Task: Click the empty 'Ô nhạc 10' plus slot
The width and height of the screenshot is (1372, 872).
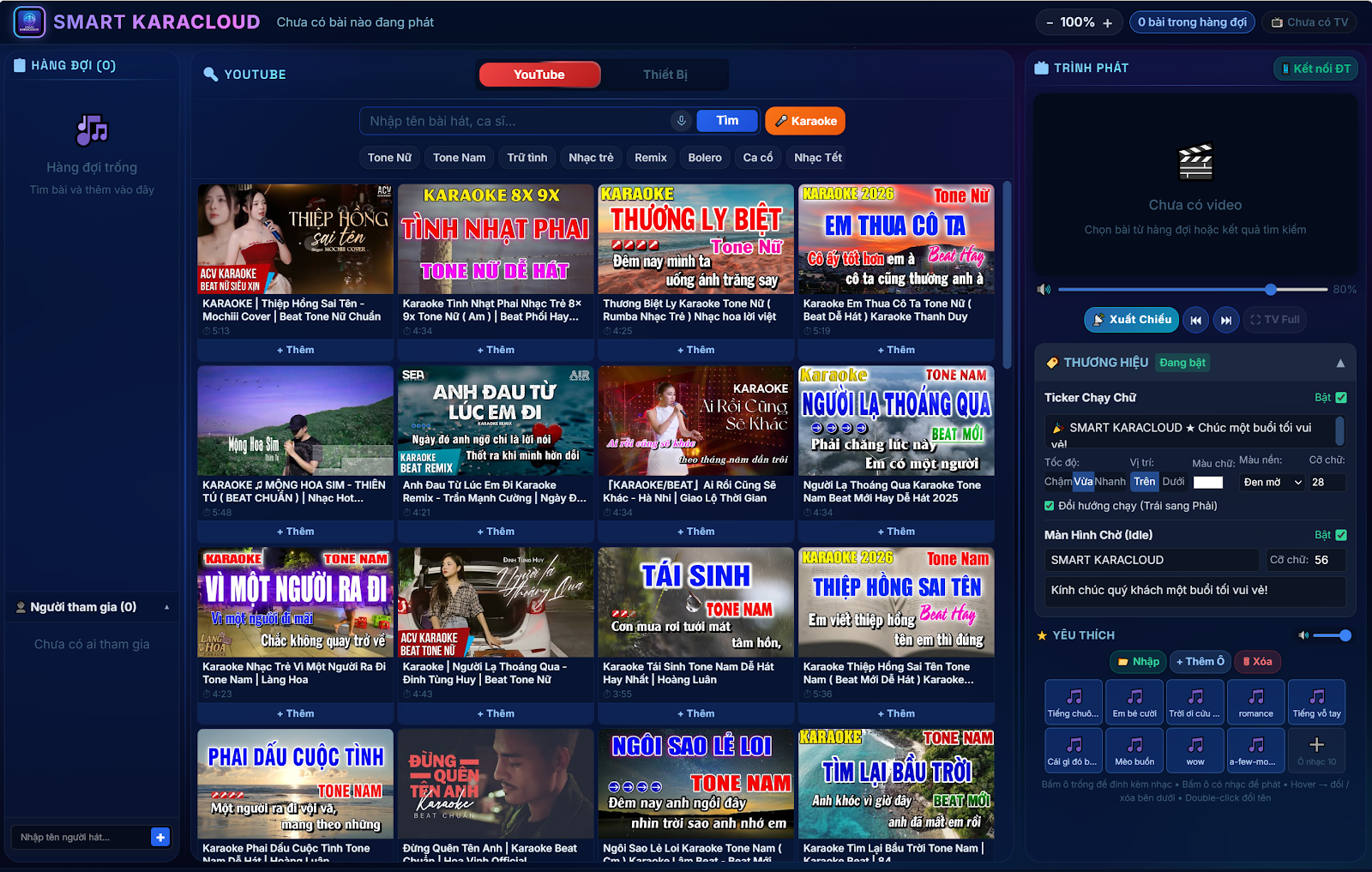Action: click(1317, 750)
